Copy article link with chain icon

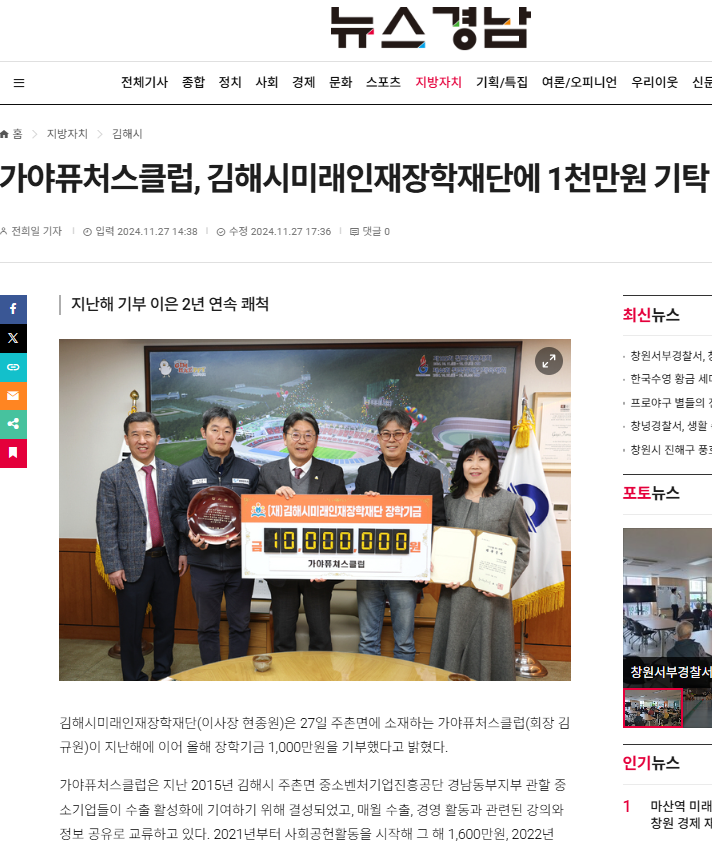(x=13, y=367)
